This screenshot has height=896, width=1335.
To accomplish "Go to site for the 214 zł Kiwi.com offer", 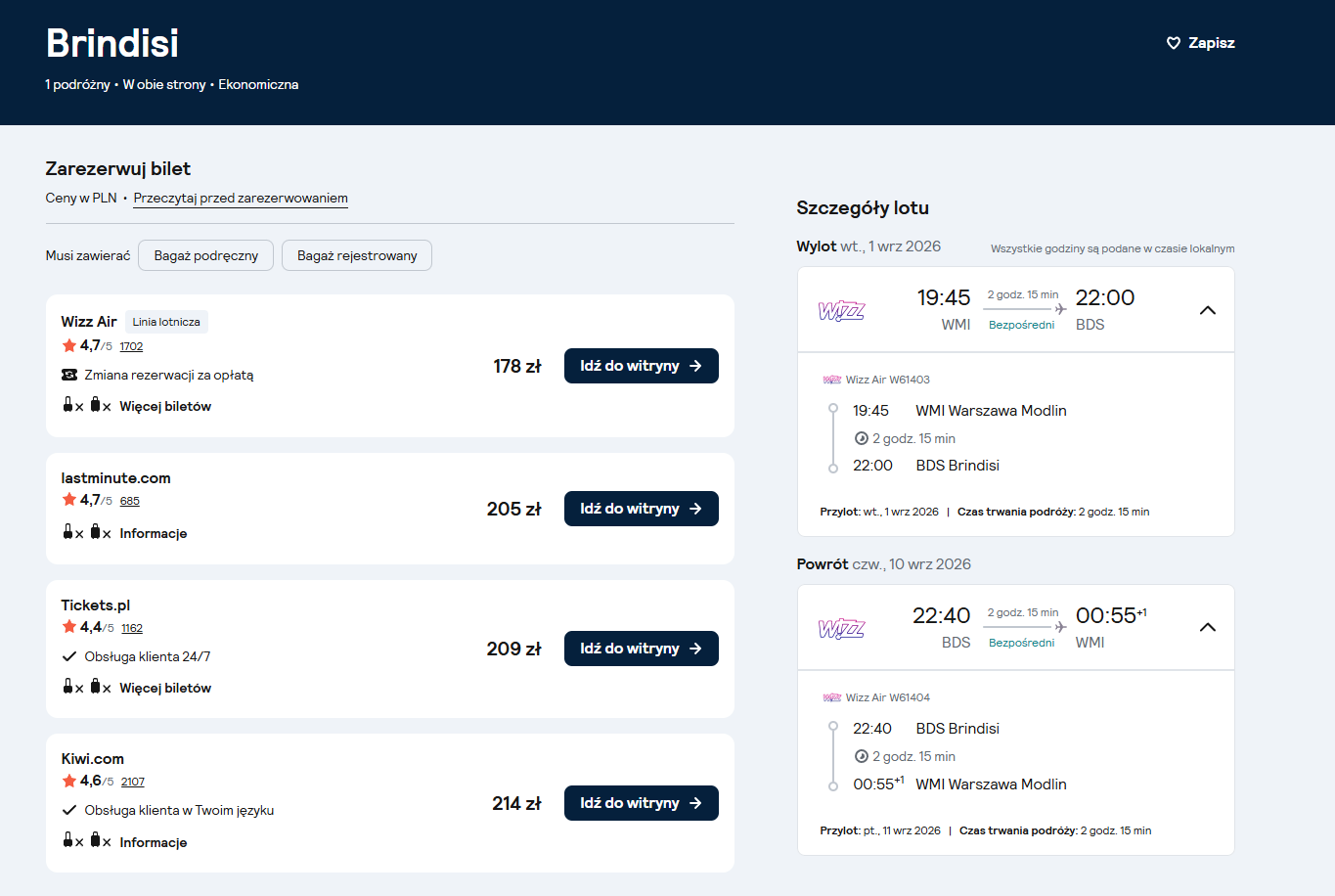I will [642, 803].
